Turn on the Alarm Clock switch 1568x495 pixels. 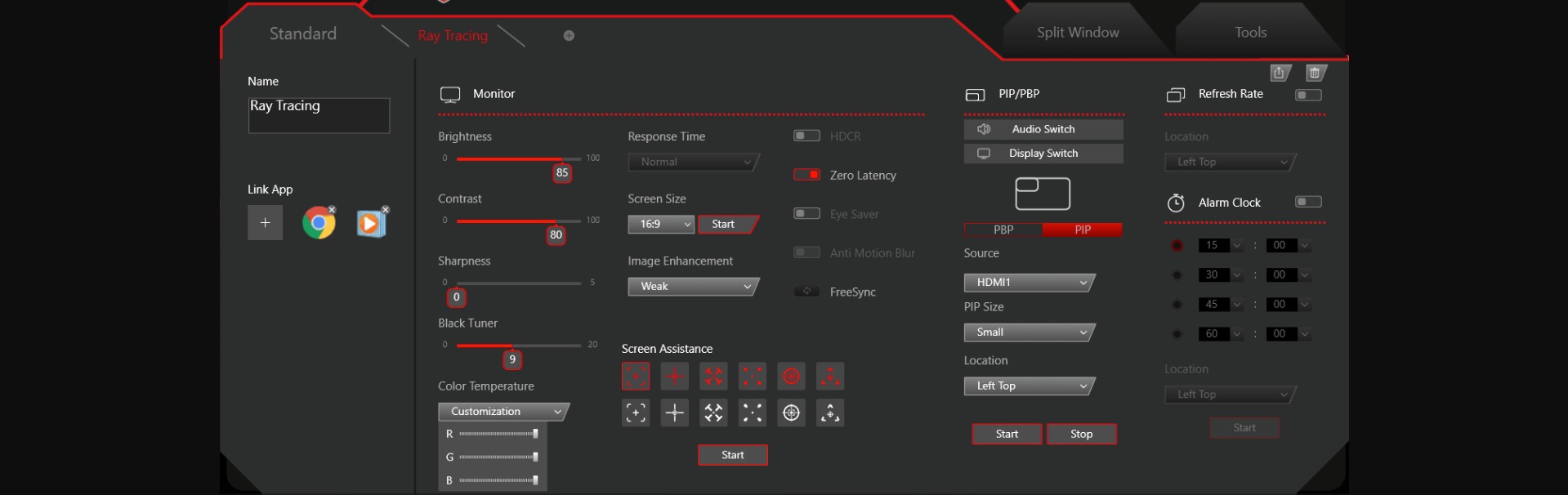[1308, 202]
